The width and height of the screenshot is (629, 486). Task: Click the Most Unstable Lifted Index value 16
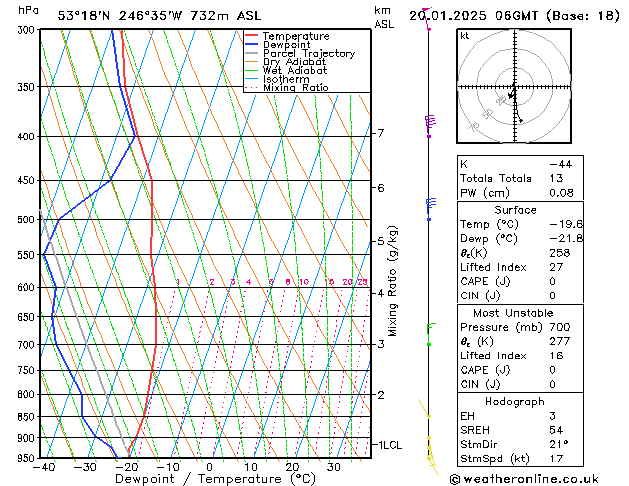(556, 356)
